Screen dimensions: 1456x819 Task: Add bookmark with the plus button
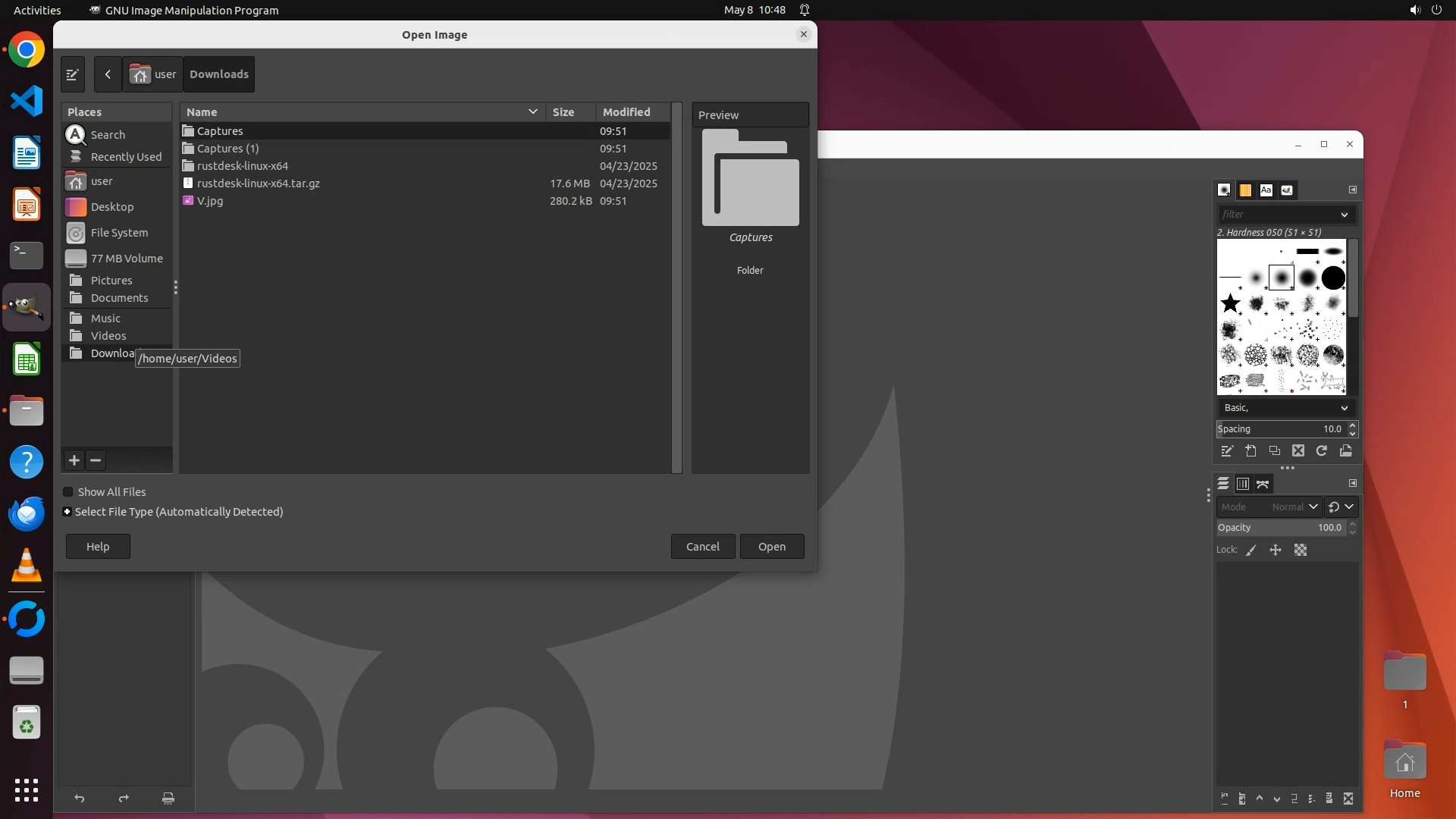[74, 460]
